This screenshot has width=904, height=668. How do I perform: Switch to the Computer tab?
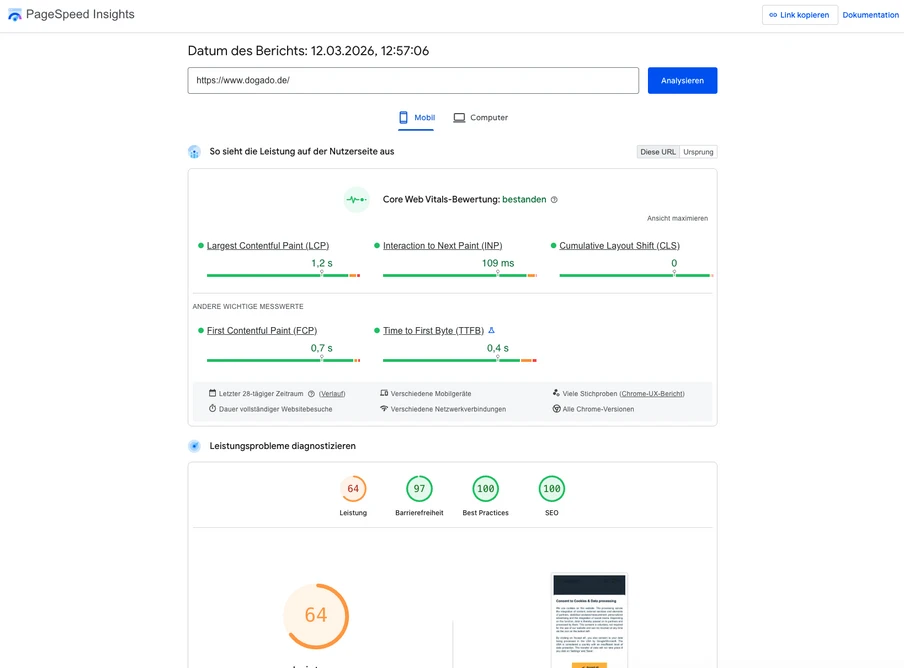pos(488,117)
